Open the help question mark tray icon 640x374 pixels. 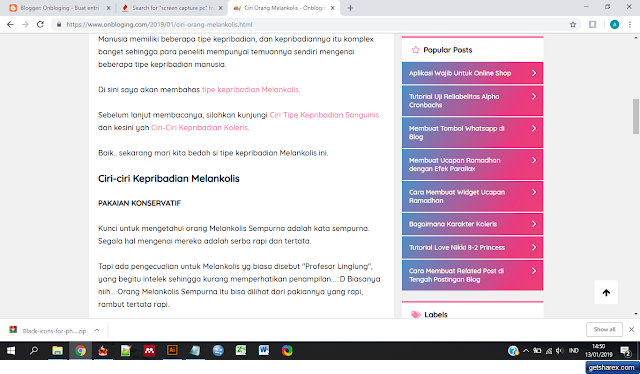(x=513, y=351)
